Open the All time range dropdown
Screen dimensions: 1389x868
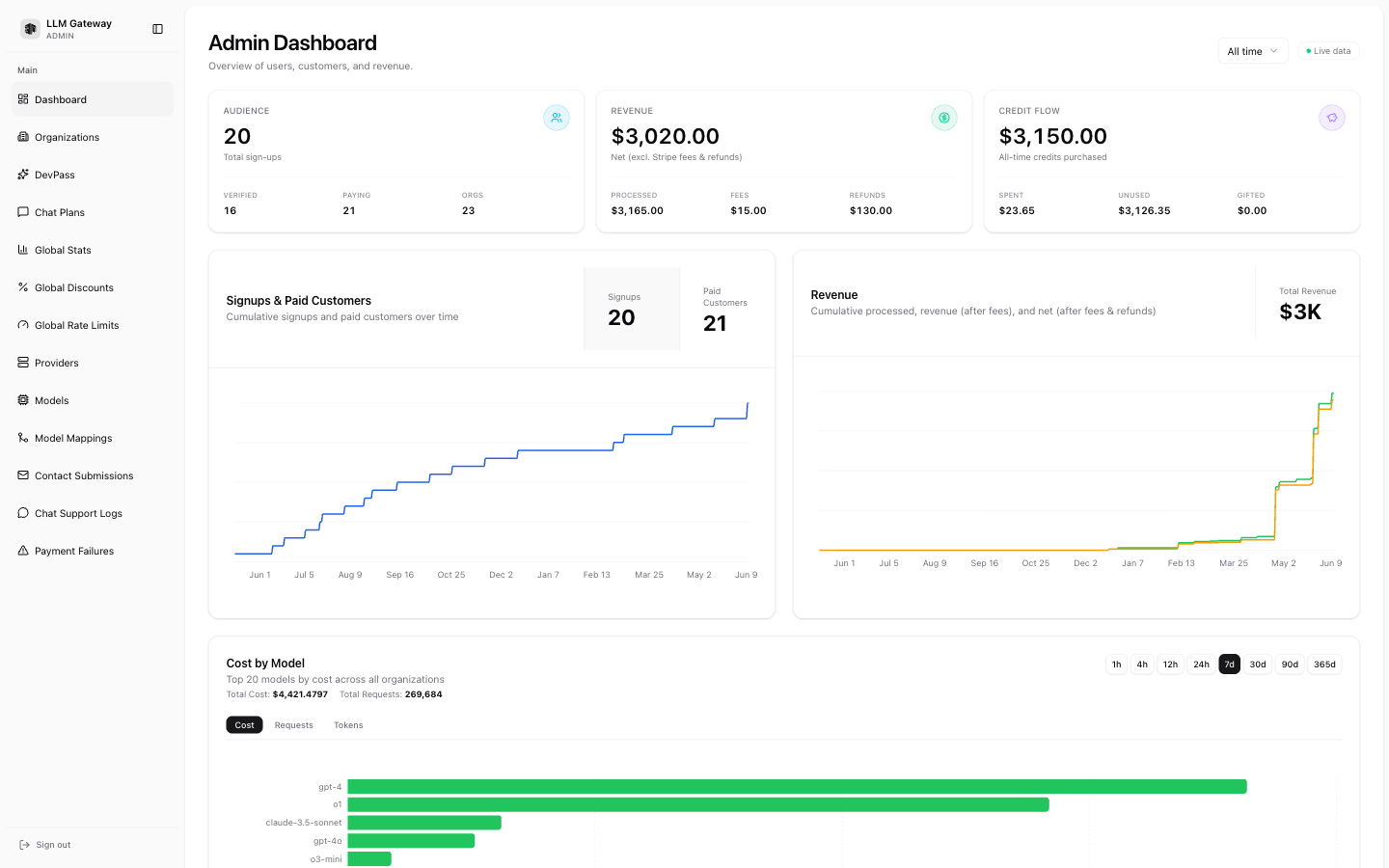1253,51
